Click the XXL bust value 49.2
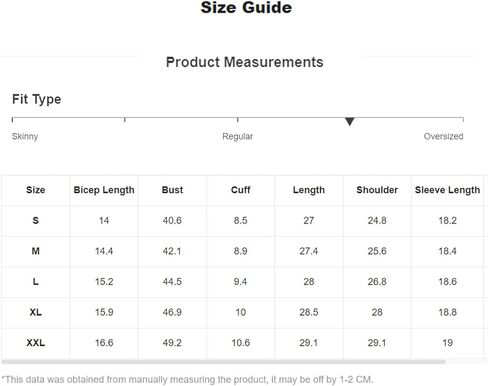This screenshot has height=386, width=488. tap(172, 343)
